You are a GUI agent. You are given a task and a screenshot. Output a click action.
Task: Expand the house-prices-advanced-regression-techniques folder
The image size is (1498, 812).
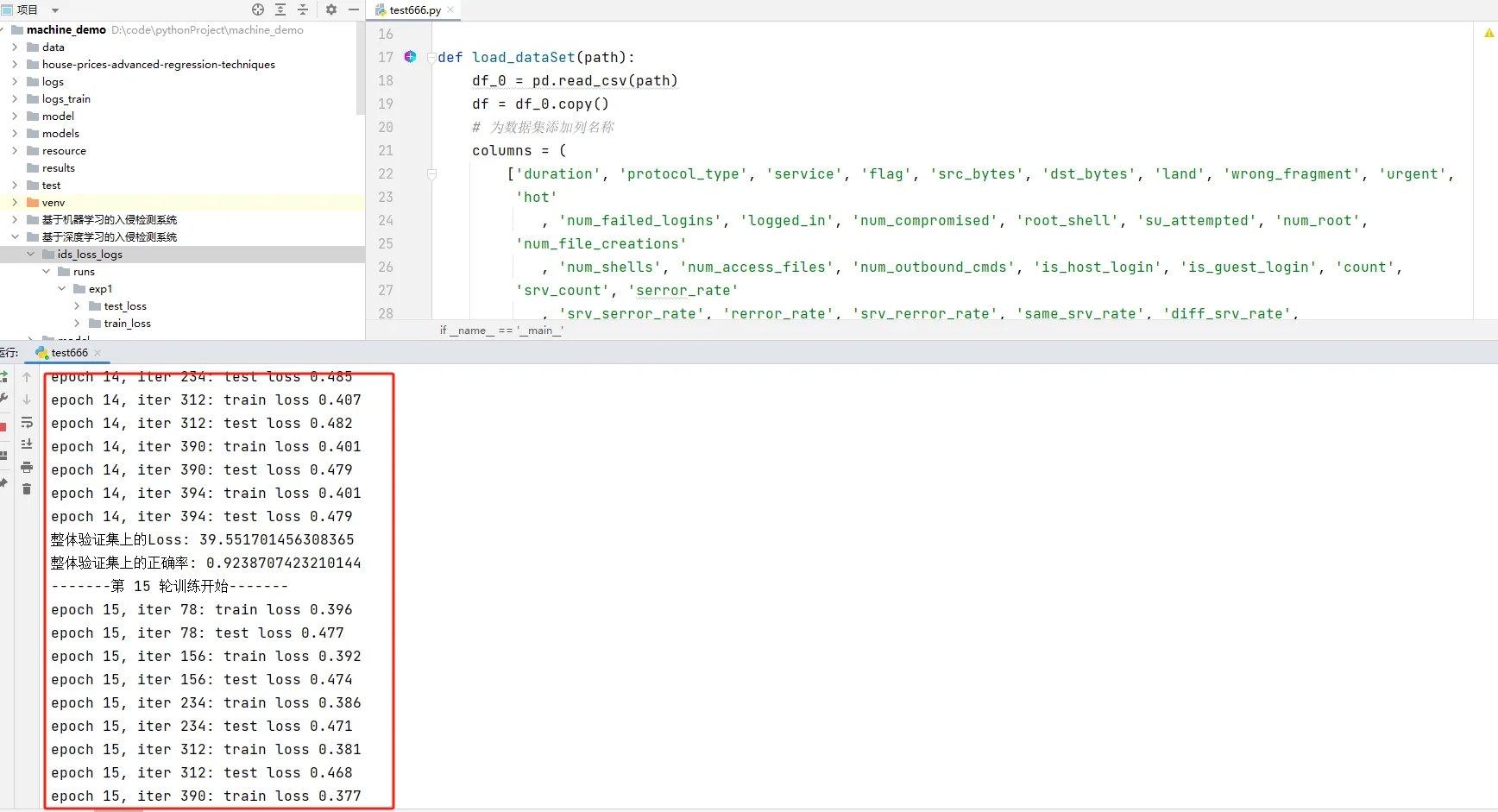coord(15,65)
